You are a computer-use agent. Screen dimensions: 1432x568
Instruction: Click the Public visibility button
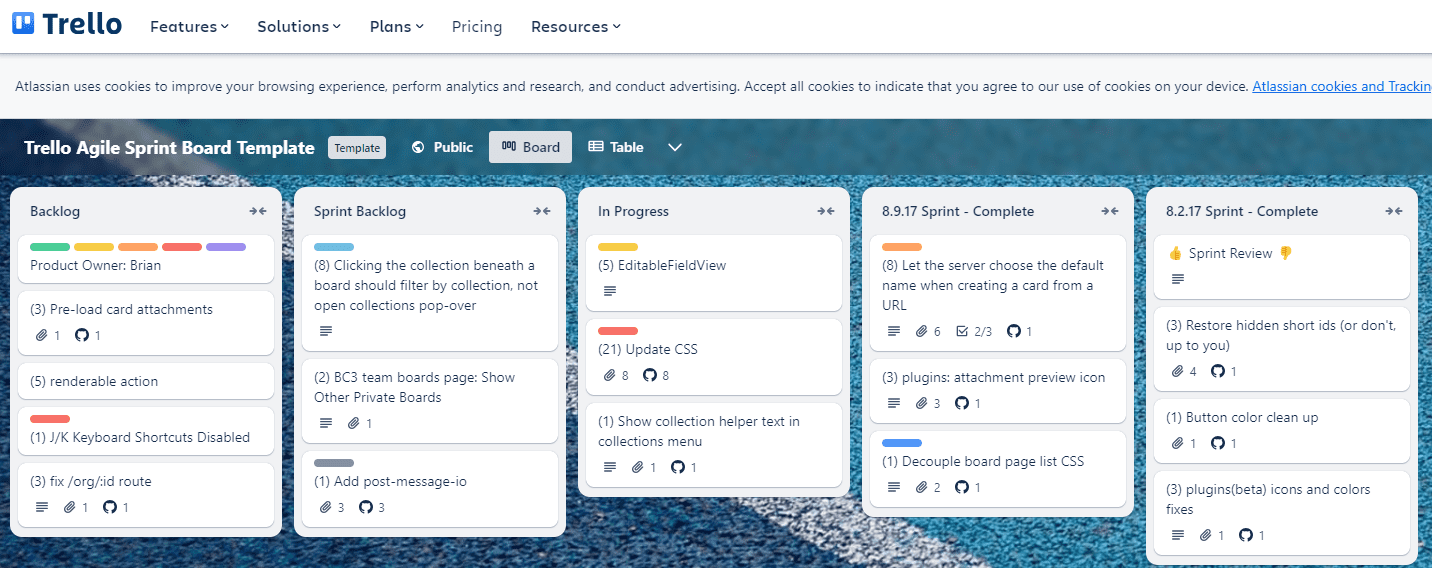click(x=442, y=147)
